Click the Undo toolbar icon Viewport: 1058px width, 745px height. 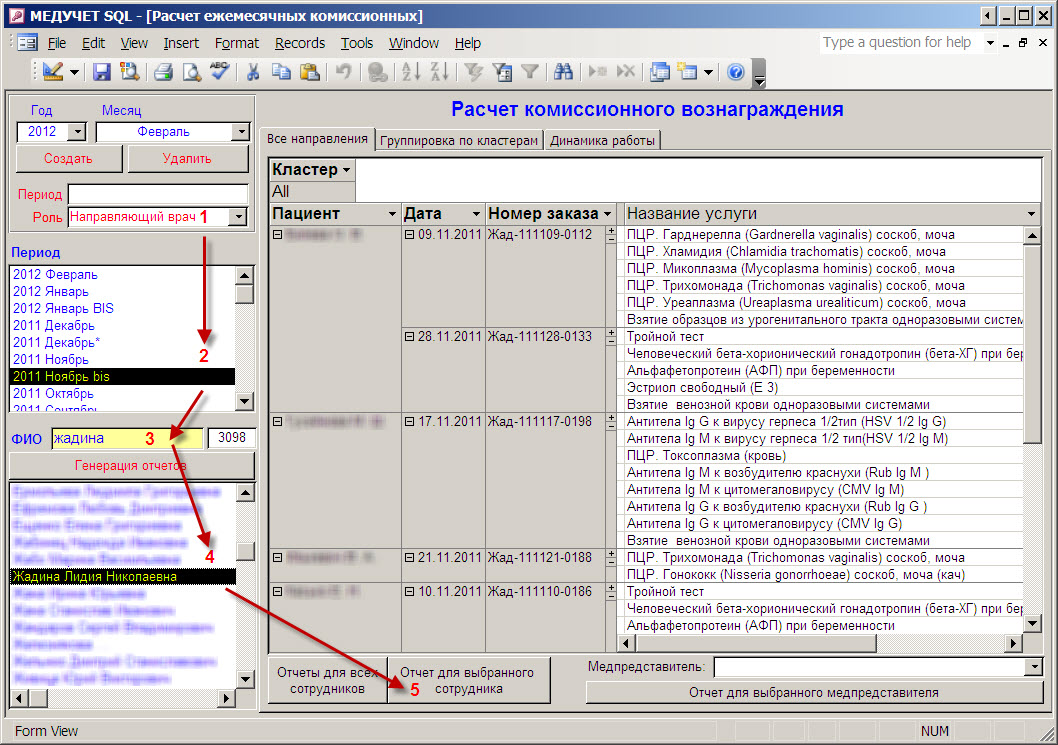[343, 72]
